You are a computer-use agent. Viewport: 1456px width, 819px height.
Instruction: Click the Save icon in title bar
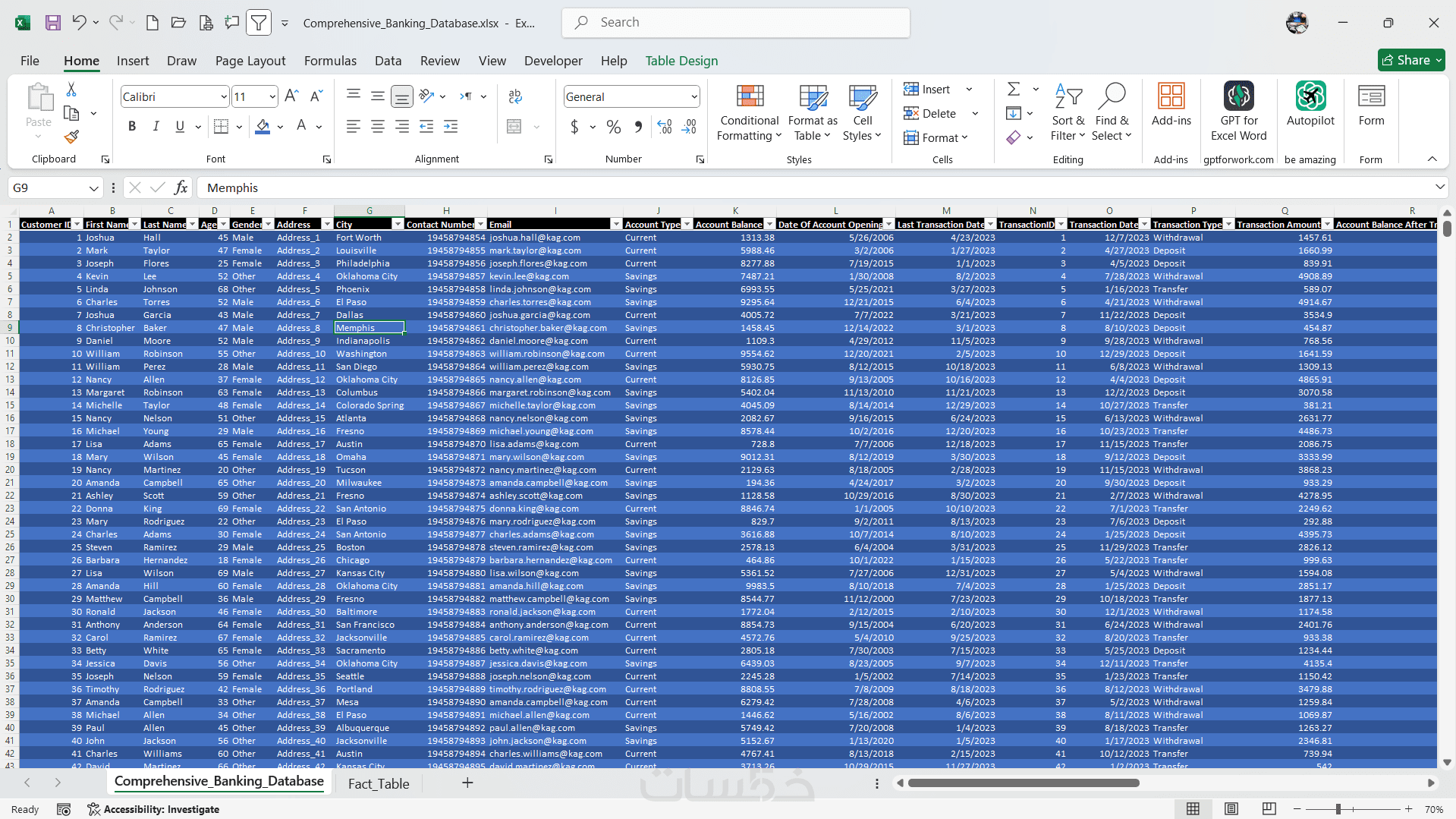click(x=53, y=23)
